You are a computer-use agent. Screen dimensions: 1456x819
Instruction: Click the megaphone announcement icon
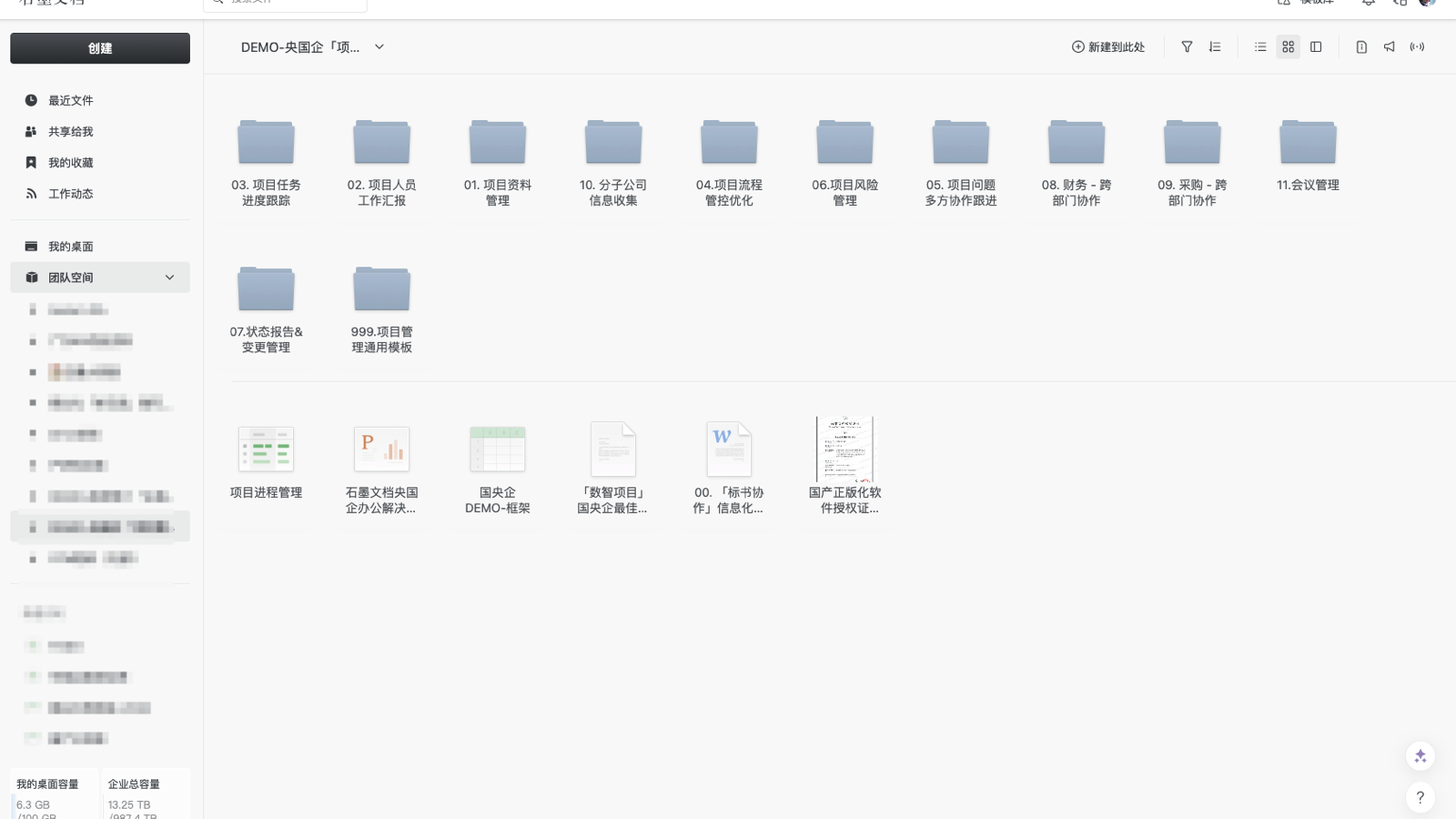(x=1390, y=46)
